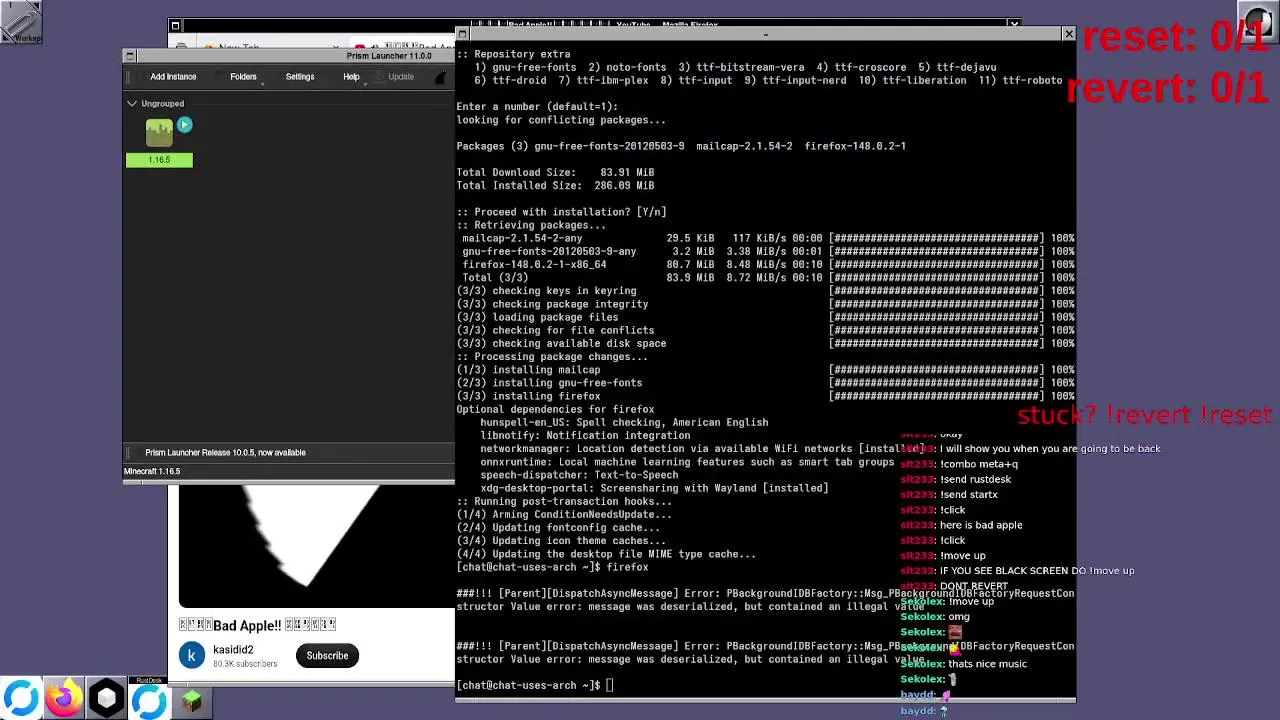Subscribe to kasidid2 channel
Image resolution: width=1280 pixels, height=720 pixels.
click(x=327, y=656)
